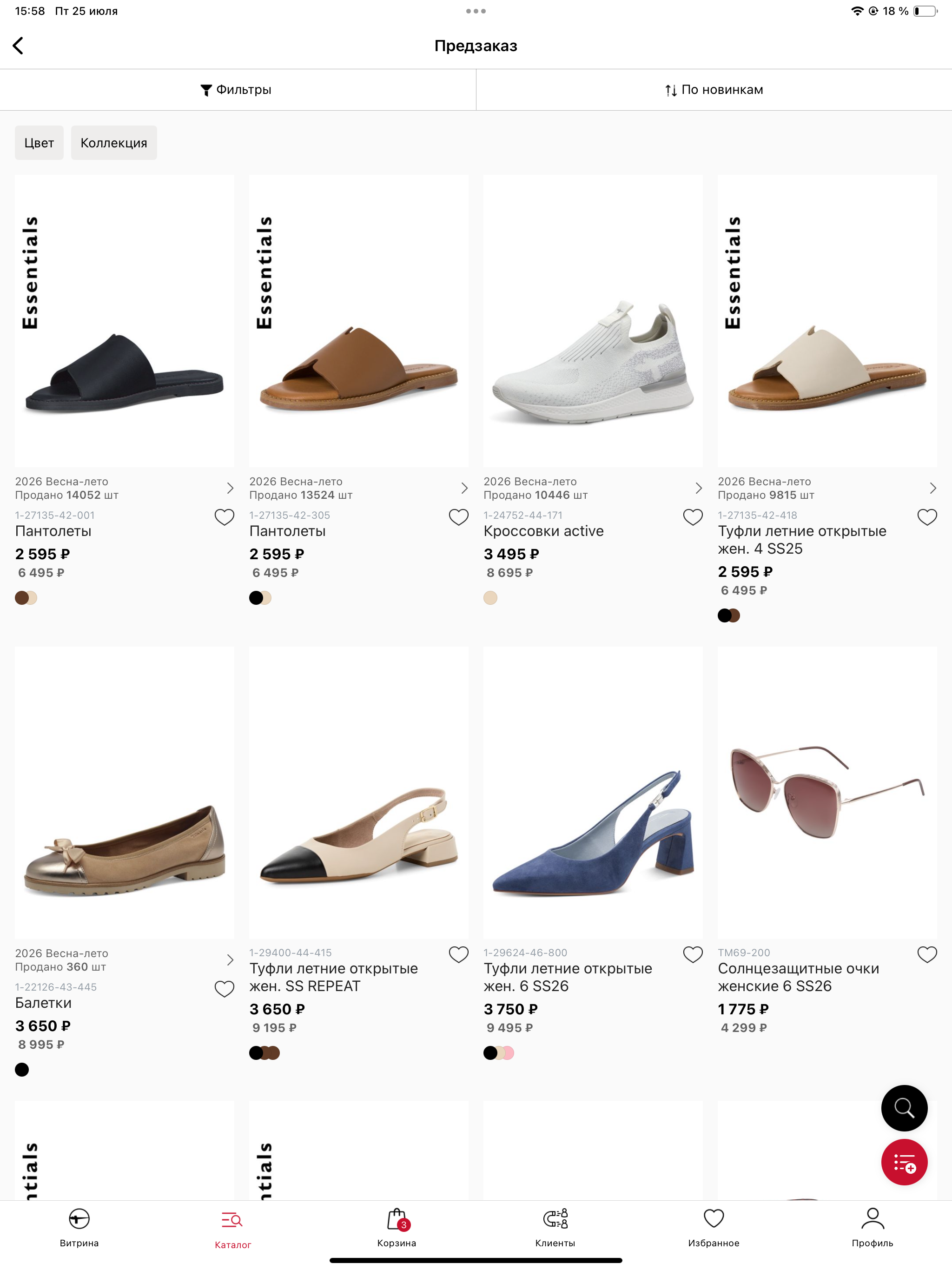Tap the red add-to-list floating button
952x1270 pixels.
(904, 1162)
